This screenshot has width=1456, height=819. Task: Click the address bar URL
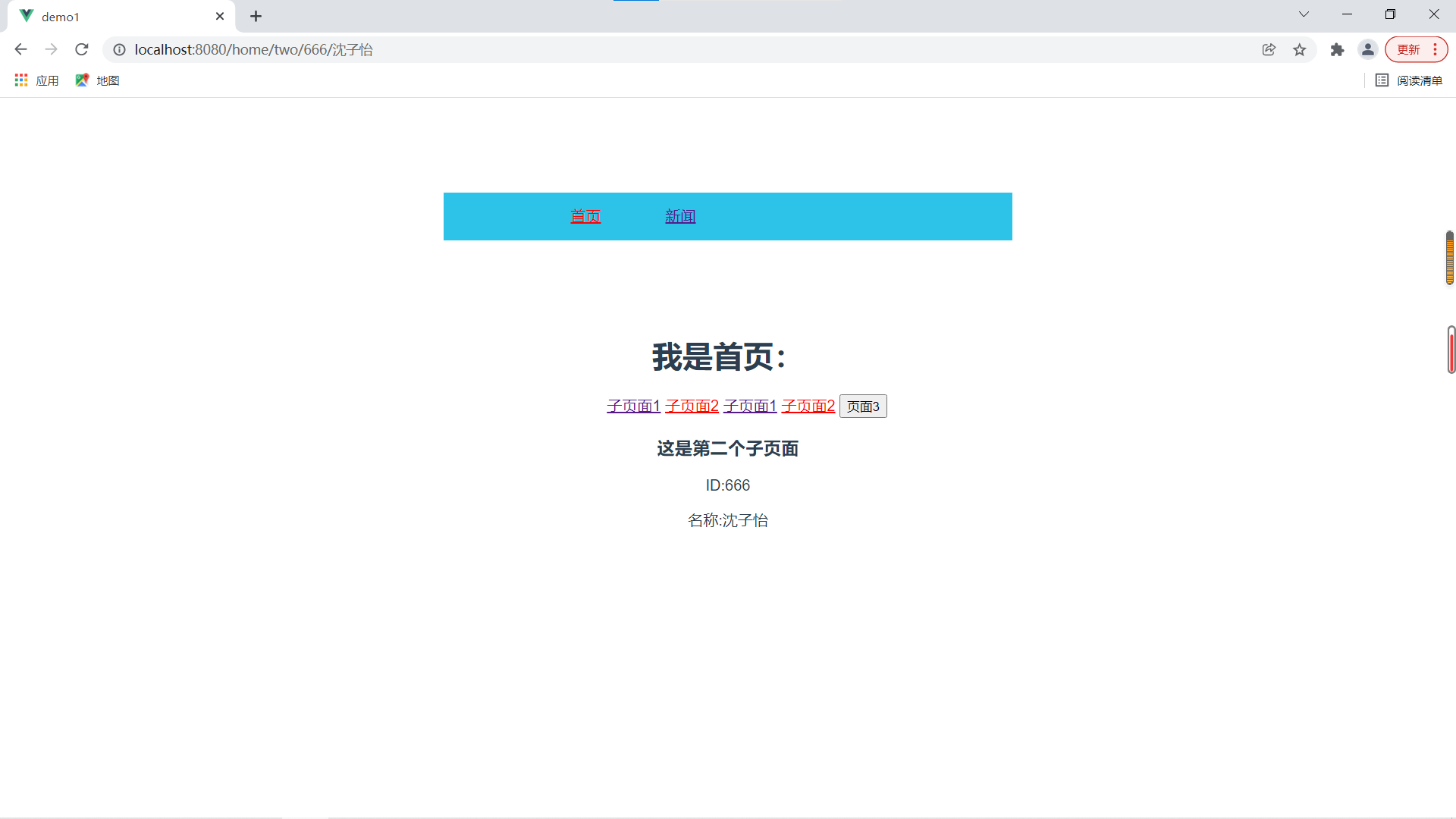[x=254, y=49]
